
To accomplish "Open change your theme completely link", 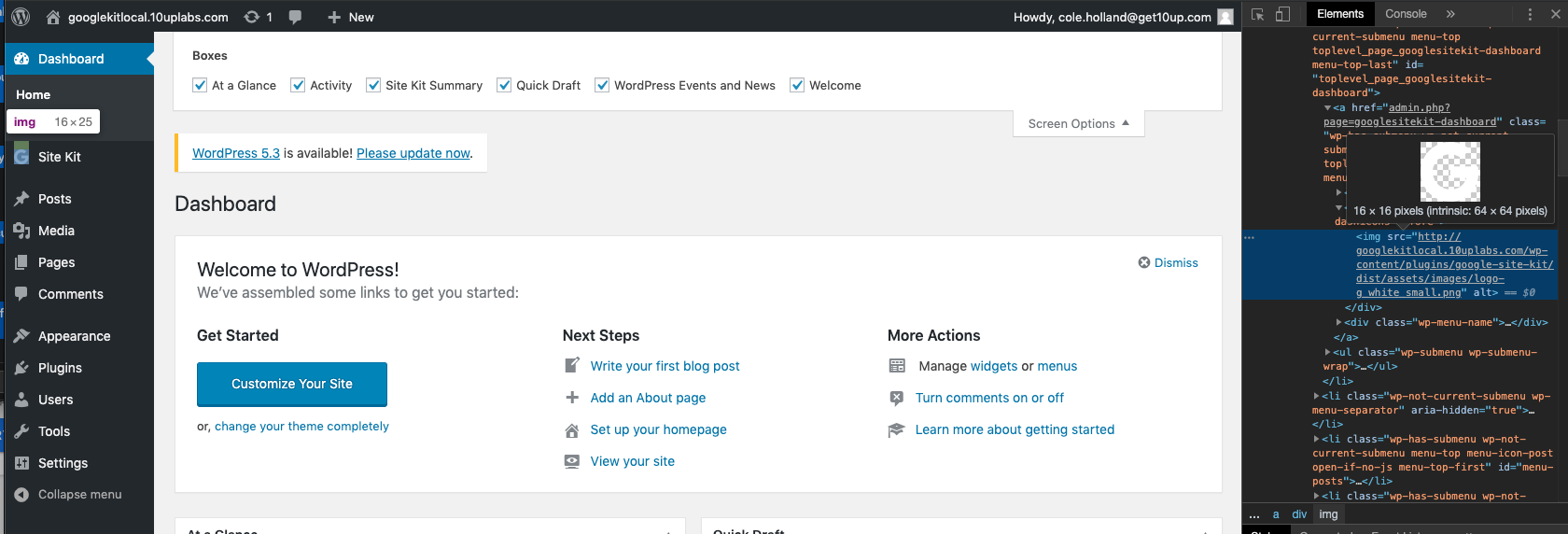I will [x=301, y=426].
